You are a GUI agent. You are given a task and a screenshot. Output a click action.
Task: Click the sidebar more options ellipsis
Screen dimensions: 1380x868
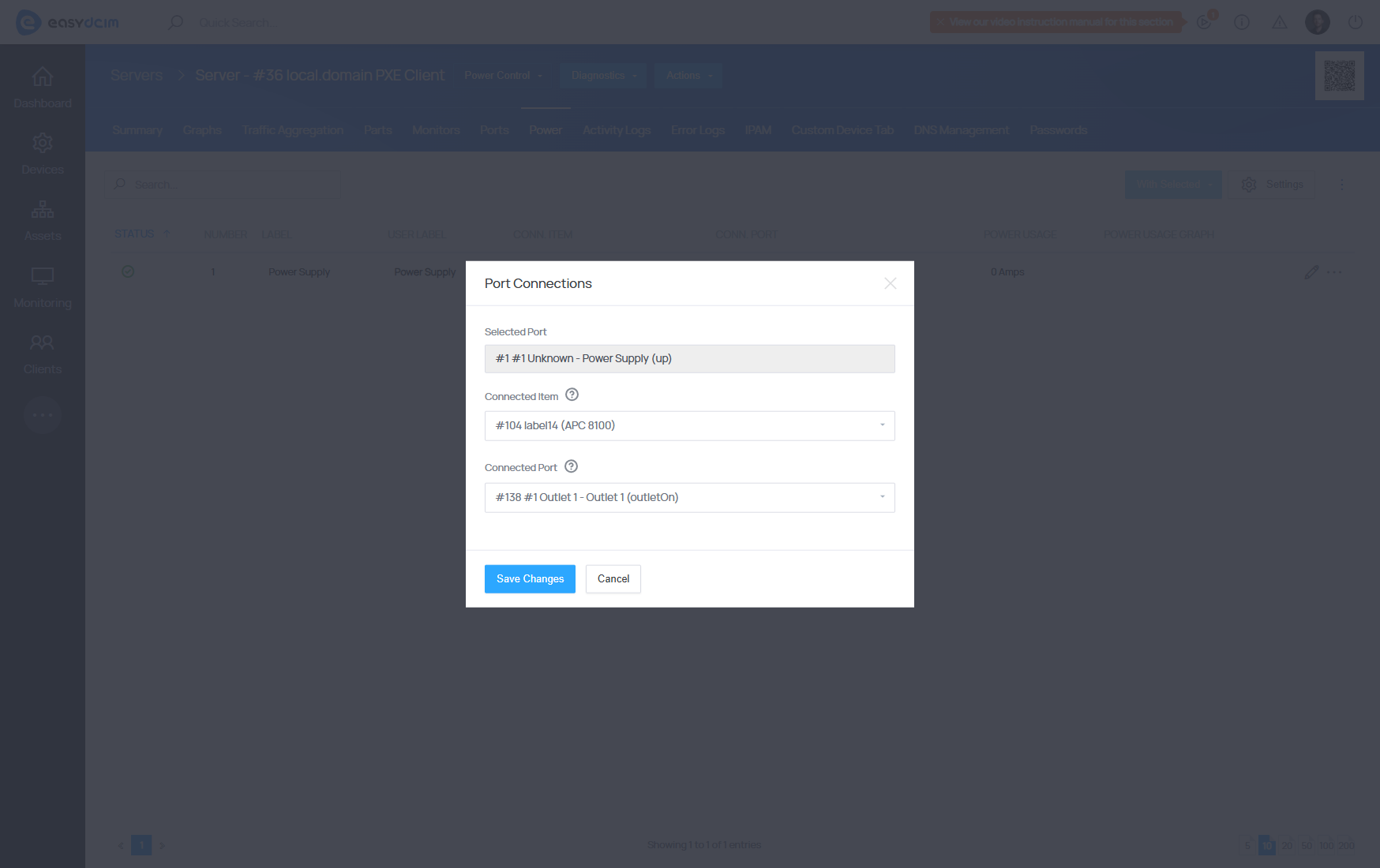[x=43, y=414]
